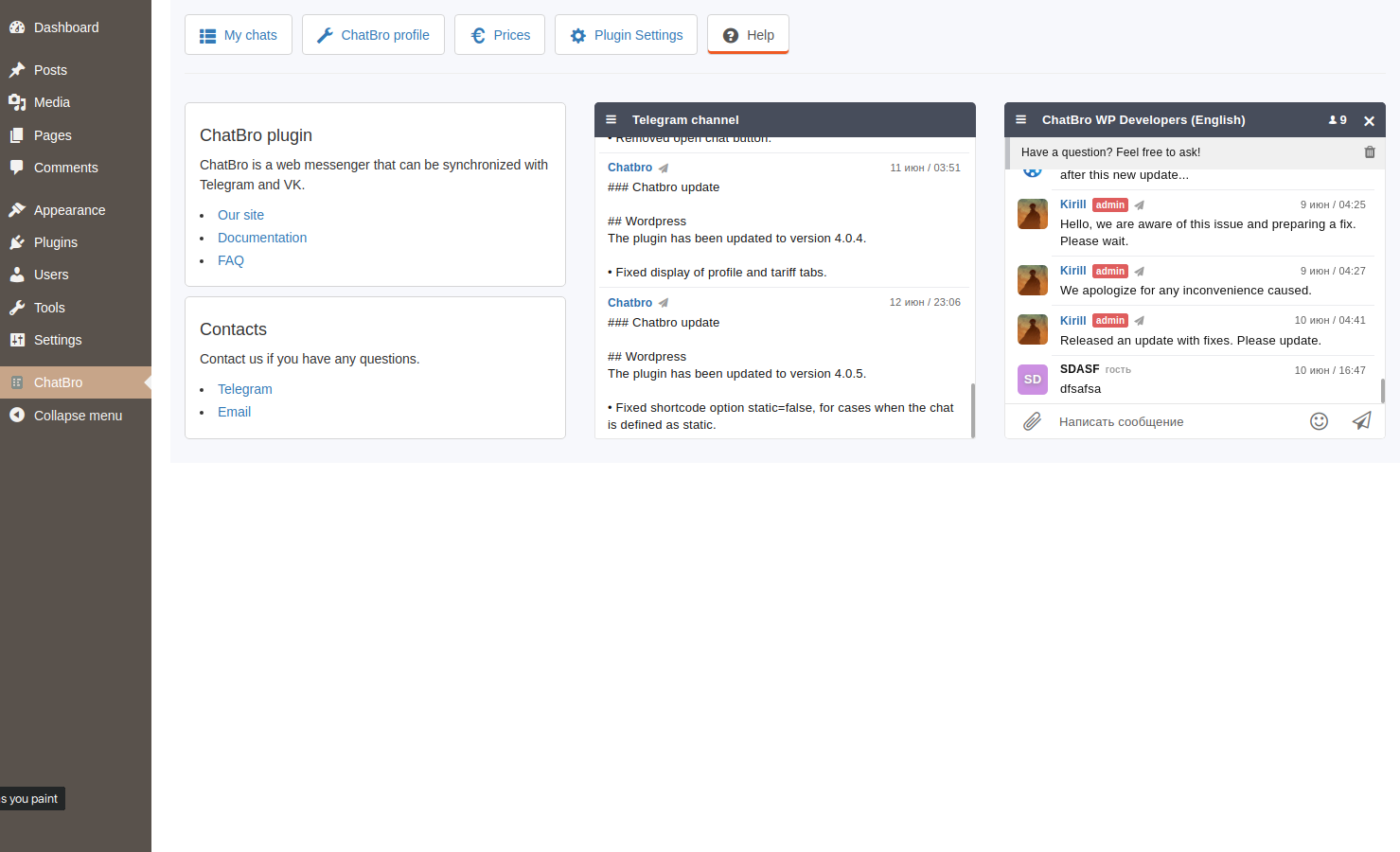The height and width of the screenshot is (852, 1400).
Task: Click the Telegram channel scrollbar
Action: 973,410
